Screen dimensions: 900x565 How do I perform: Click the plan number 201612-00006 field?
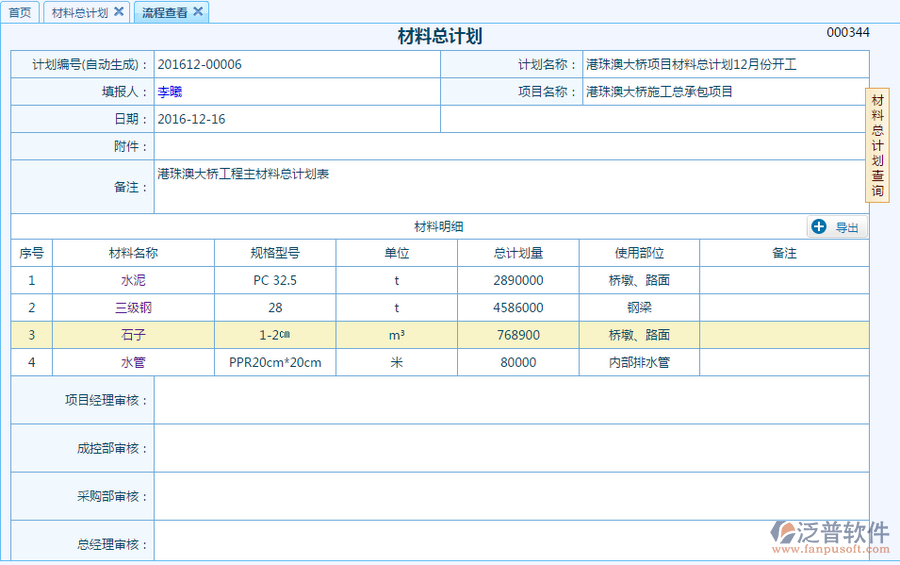click(x=297, y=64)
